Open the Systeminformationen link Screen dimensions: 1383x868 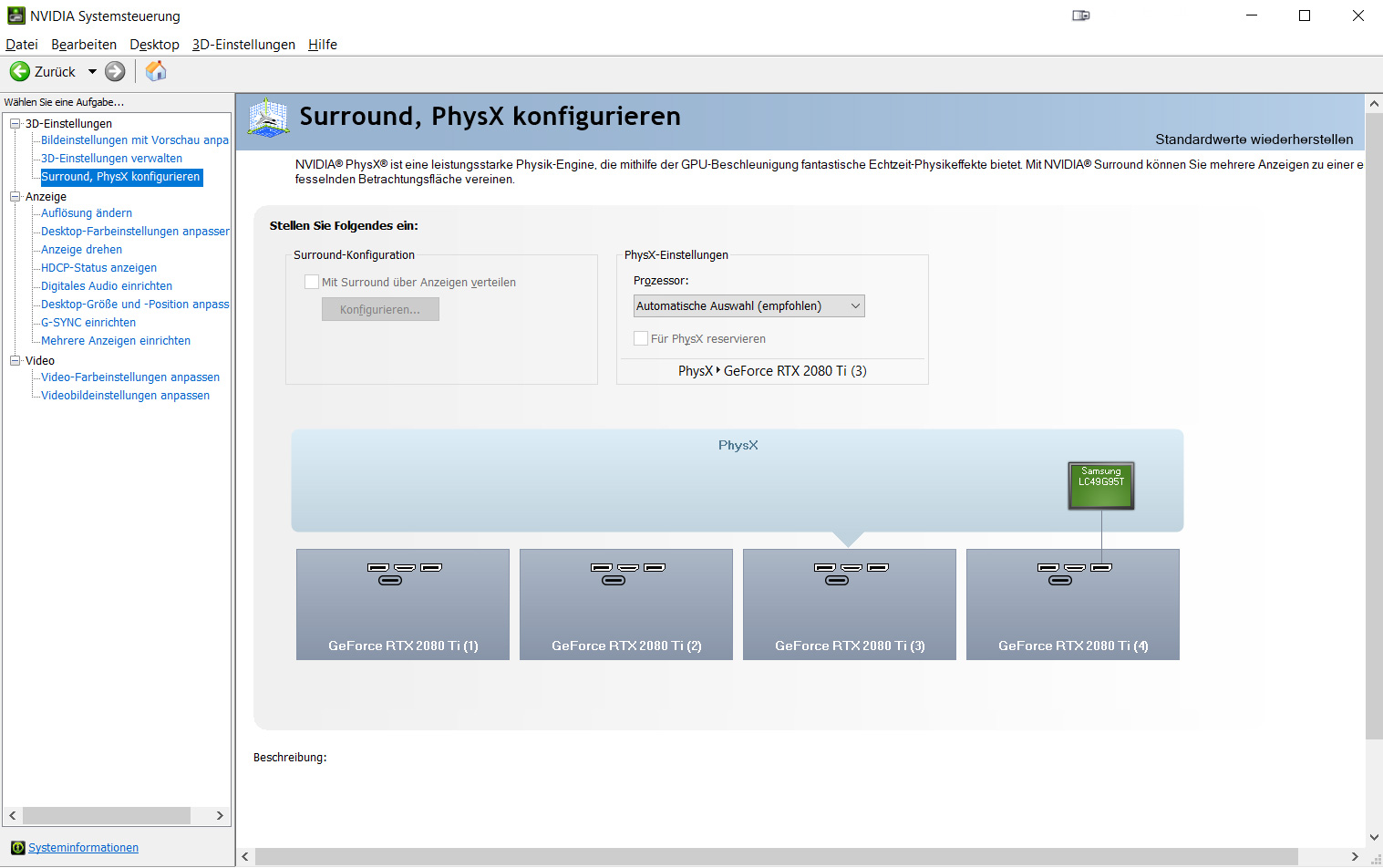[83, 848]
